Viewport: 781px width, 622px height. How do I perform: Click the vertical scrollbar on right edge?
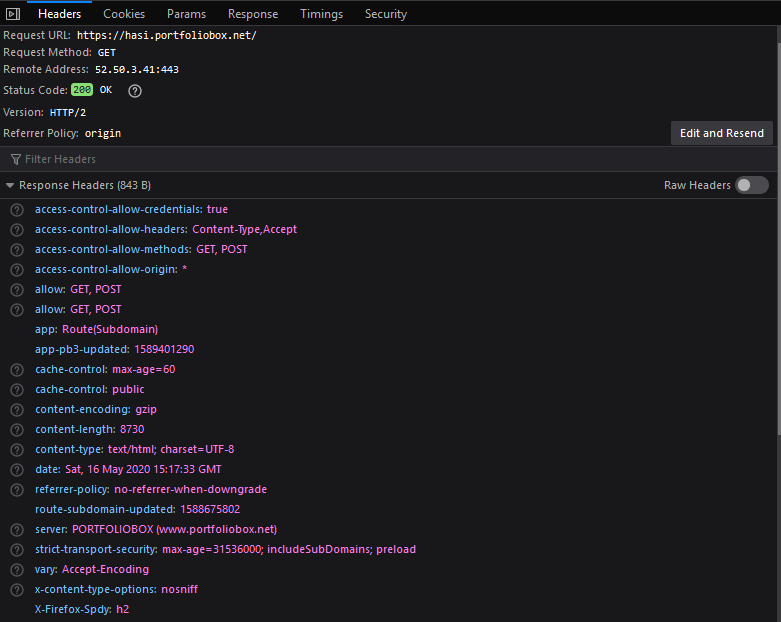point(779,229)
